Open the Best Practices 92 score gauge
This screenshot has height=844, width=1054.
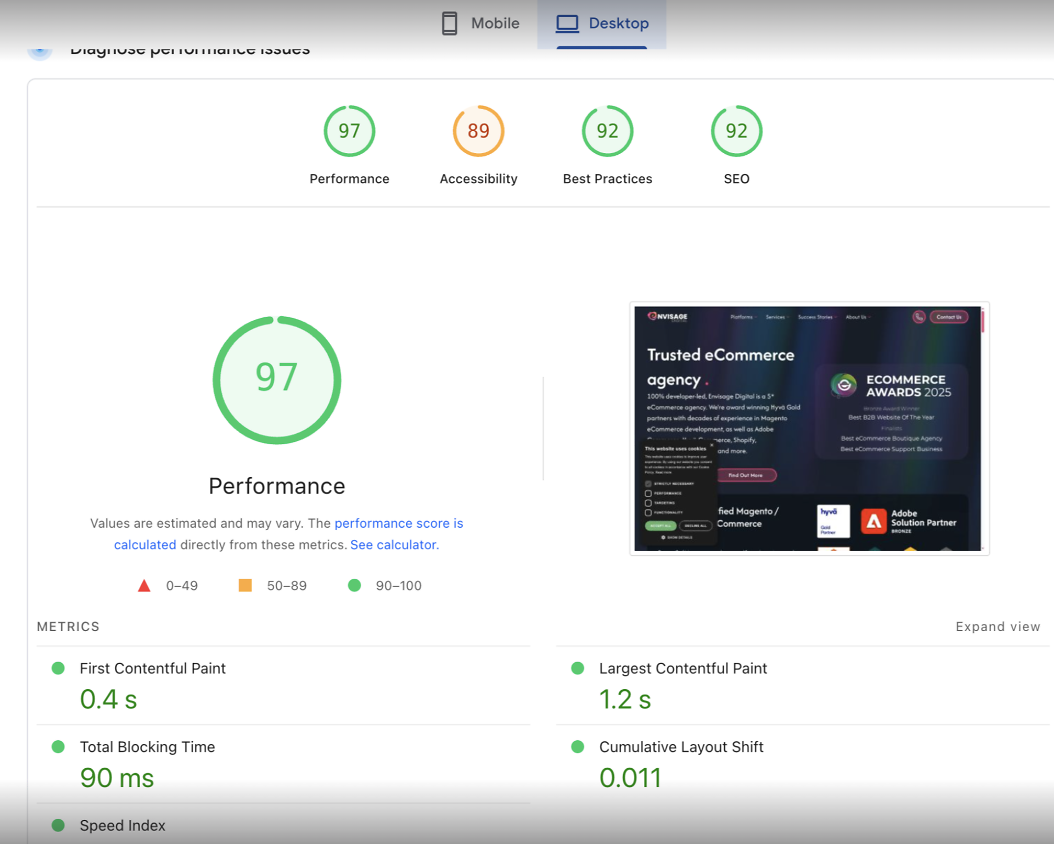[x=608, y=131]
